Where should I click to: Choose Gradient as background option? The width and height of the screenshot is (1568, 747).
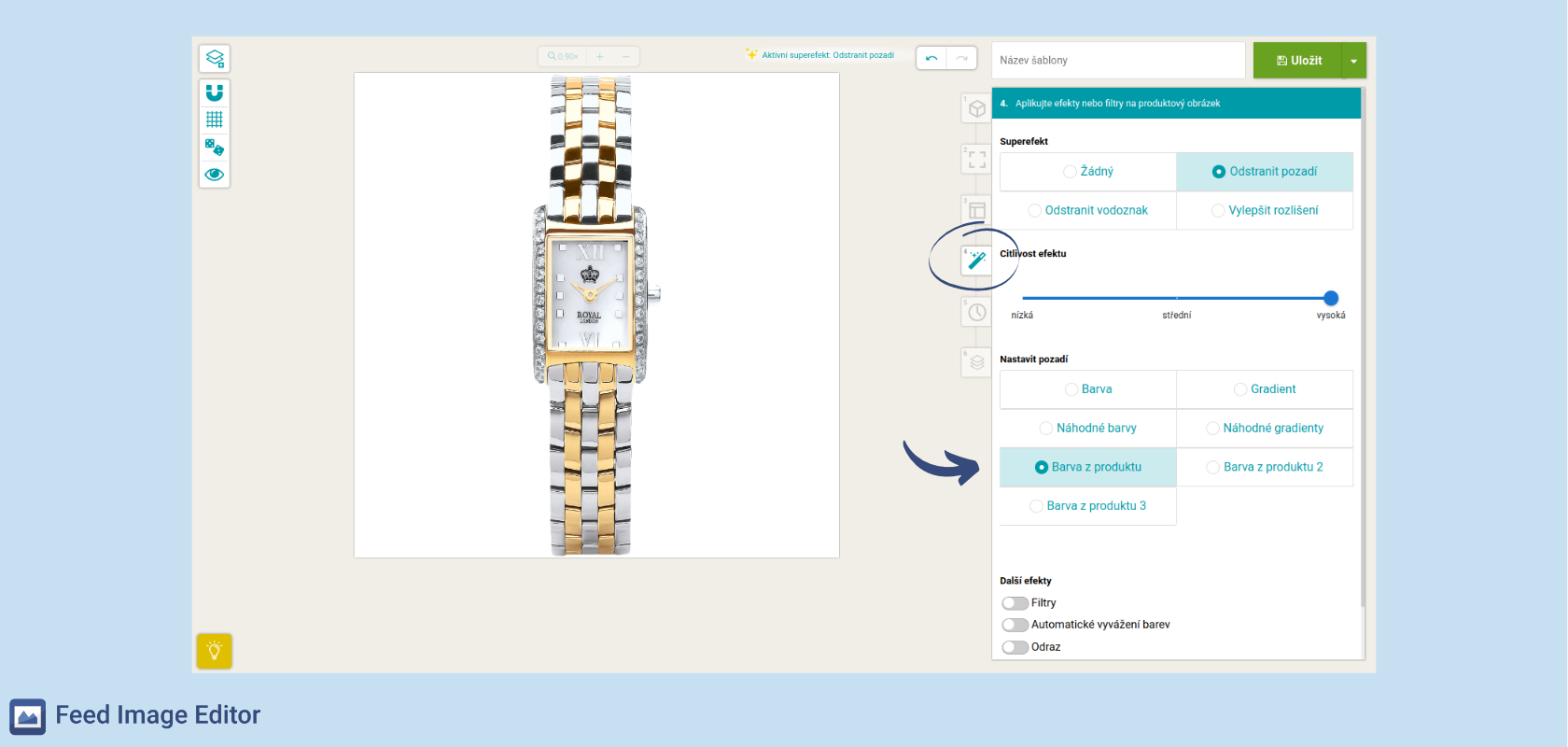[x=1265, y=389]
